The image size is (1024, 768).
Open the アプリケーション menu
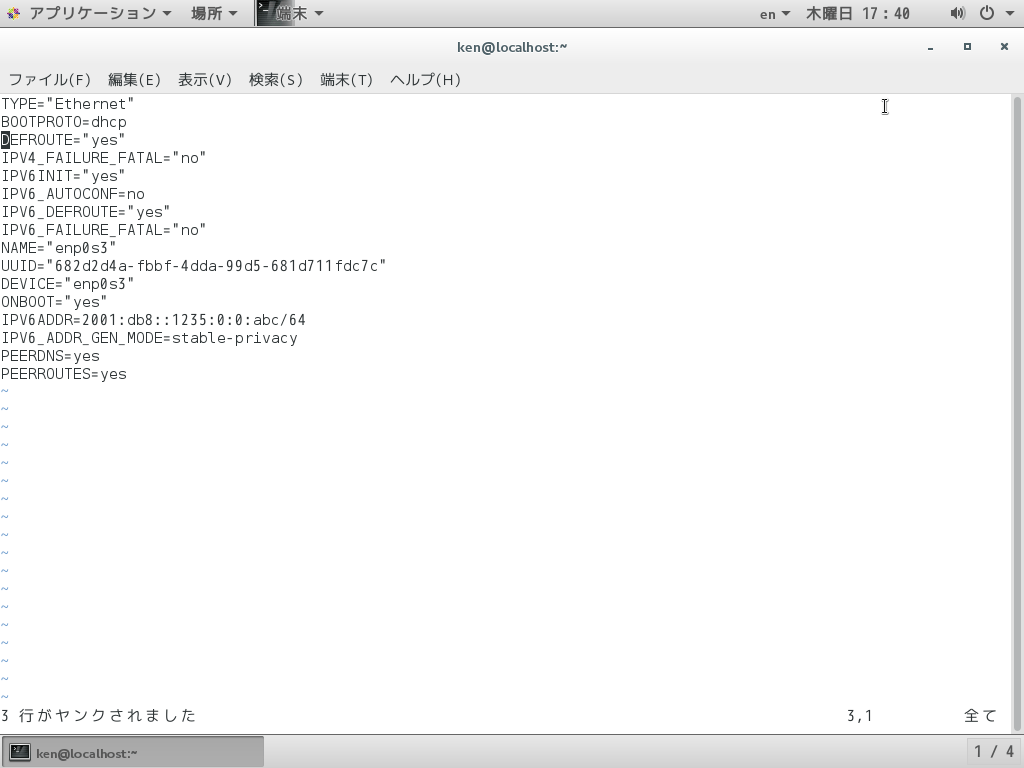tap(99, 13)
